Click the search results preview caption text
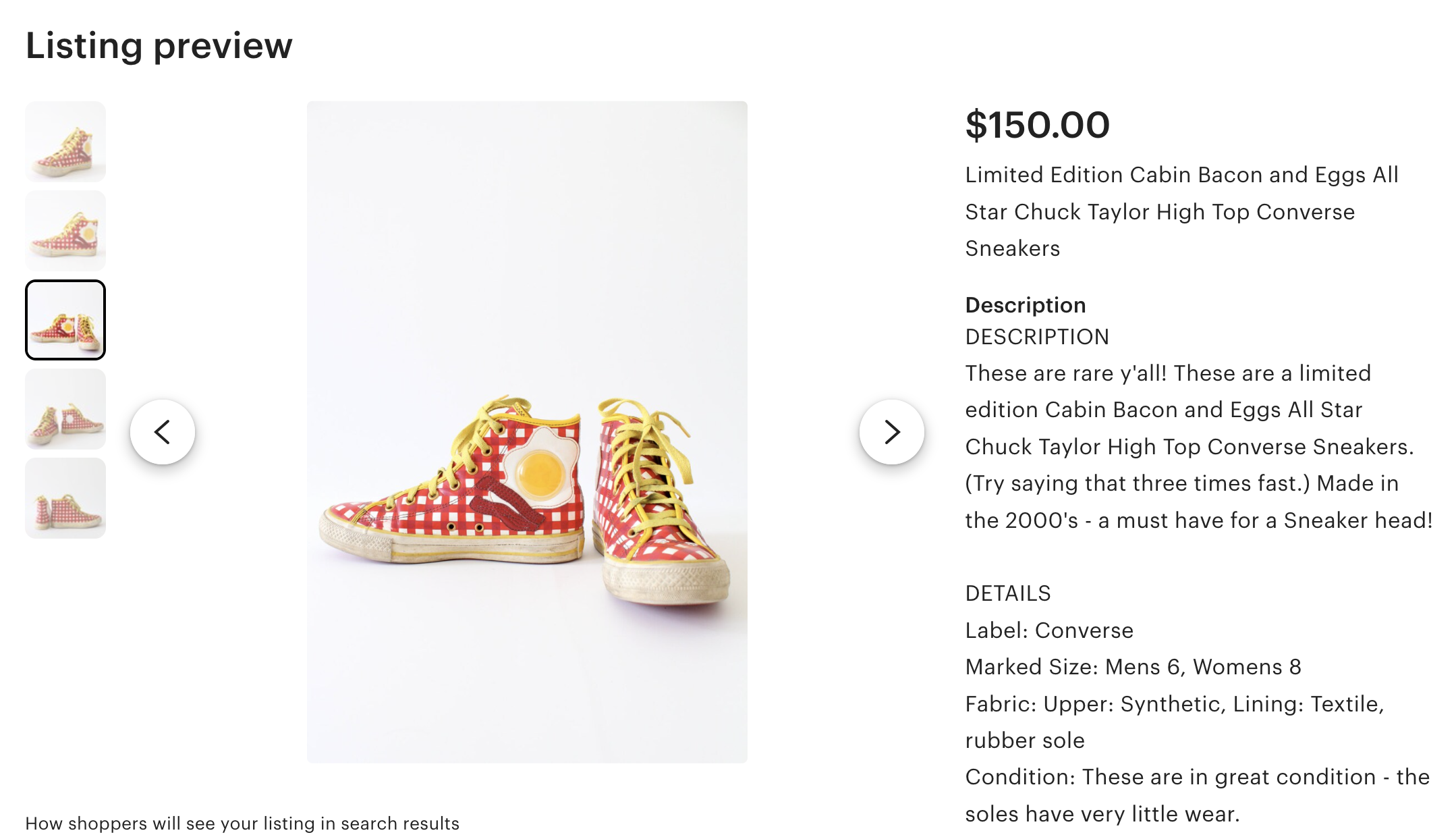 [x=242, y=823]
